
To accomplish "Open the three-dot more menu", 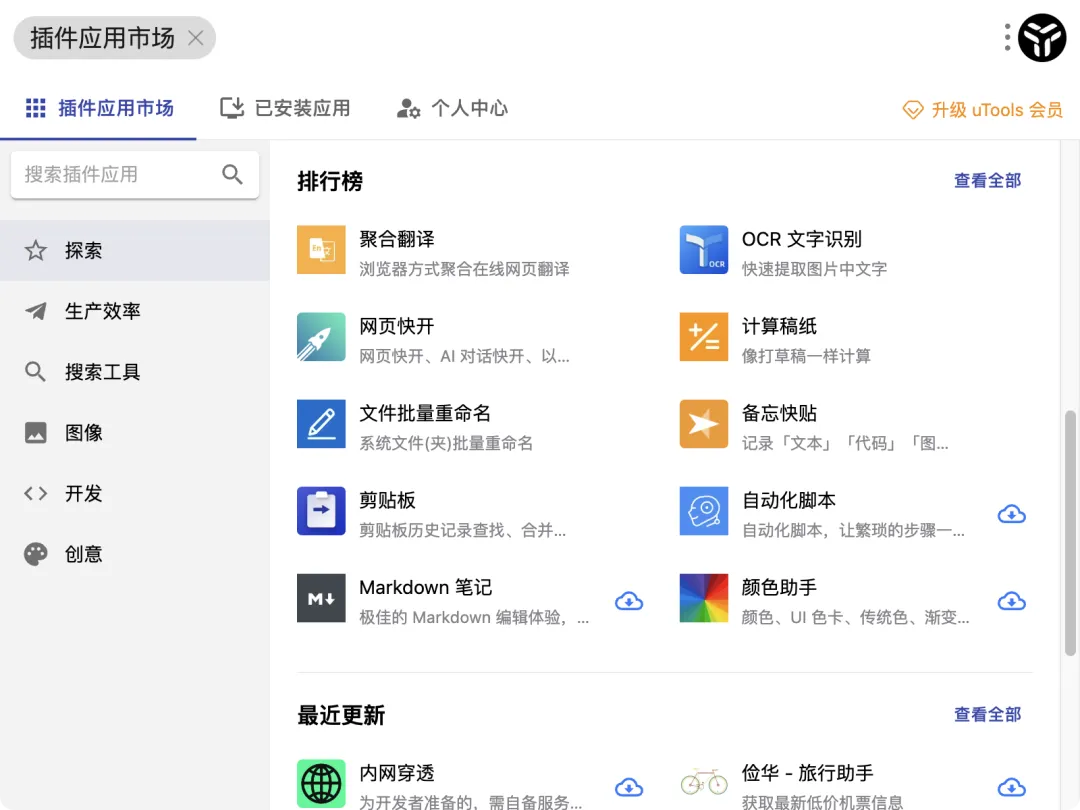I will (x=1007, y=37).
